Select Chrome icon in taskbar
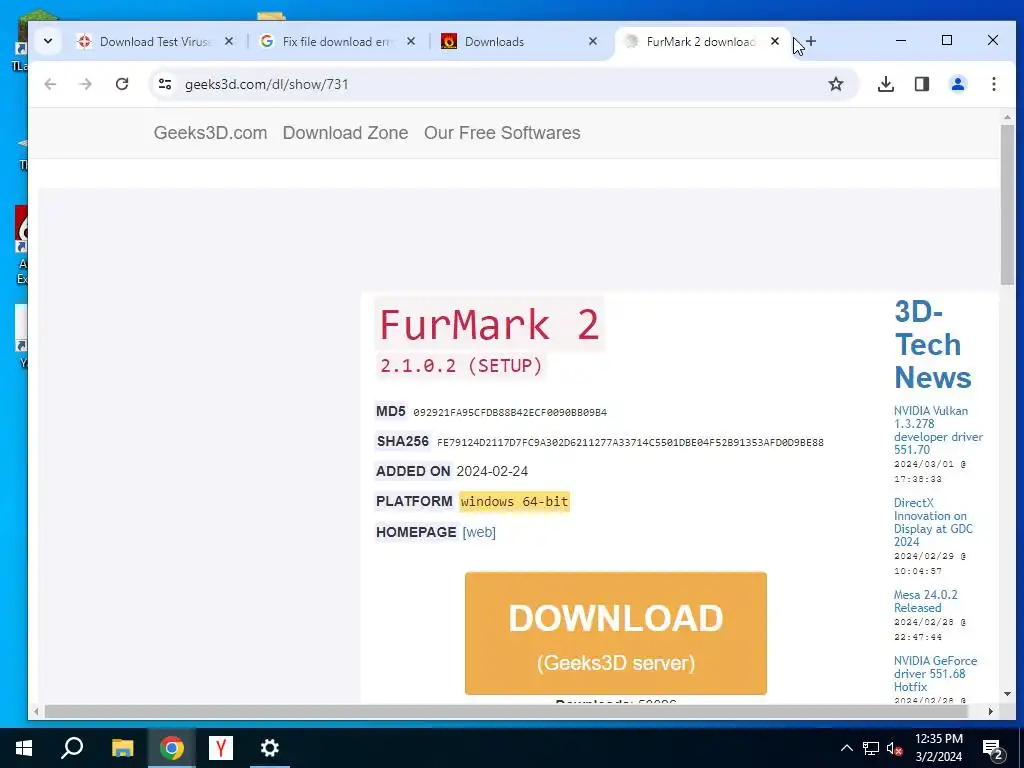 click(172, 748)
